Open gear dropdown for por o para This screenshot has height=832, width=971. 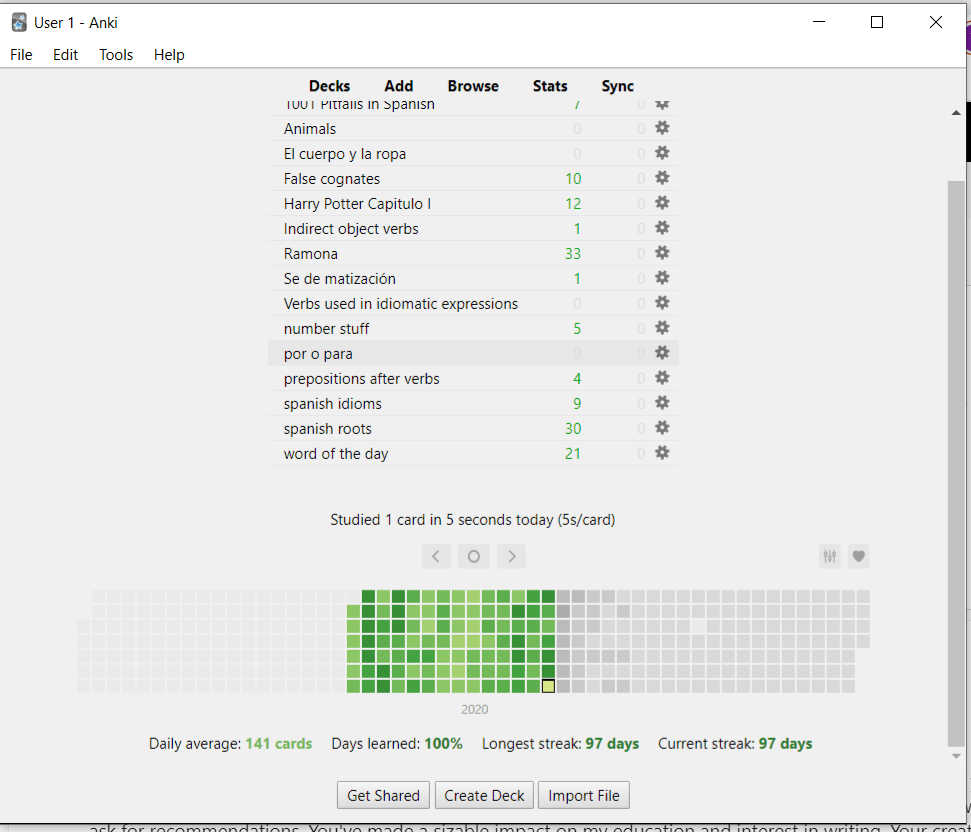click(x=661, y=353)
